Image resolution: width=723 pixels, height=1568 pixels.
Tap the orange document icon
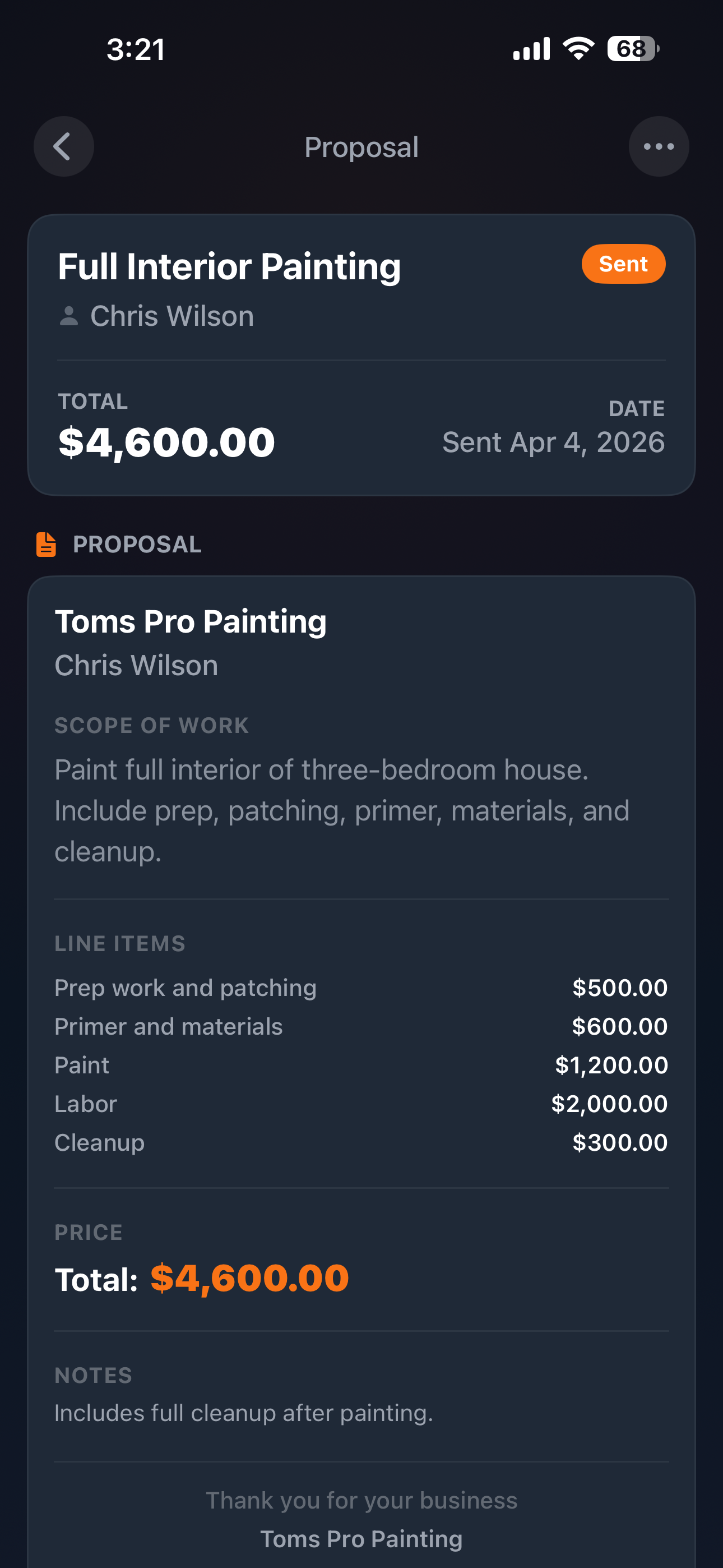tap(47, 544)
